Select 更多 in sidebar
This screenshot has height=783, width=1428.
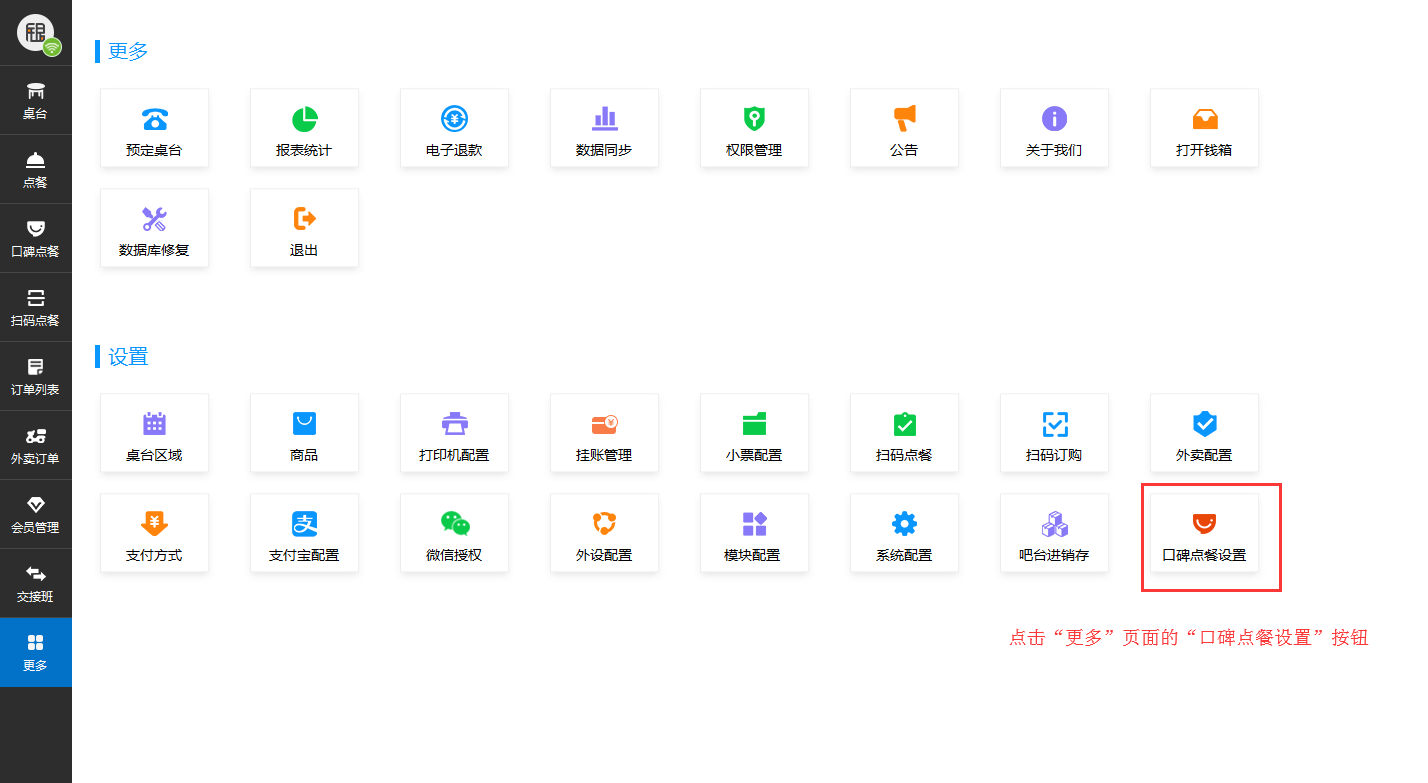[35, 652]
